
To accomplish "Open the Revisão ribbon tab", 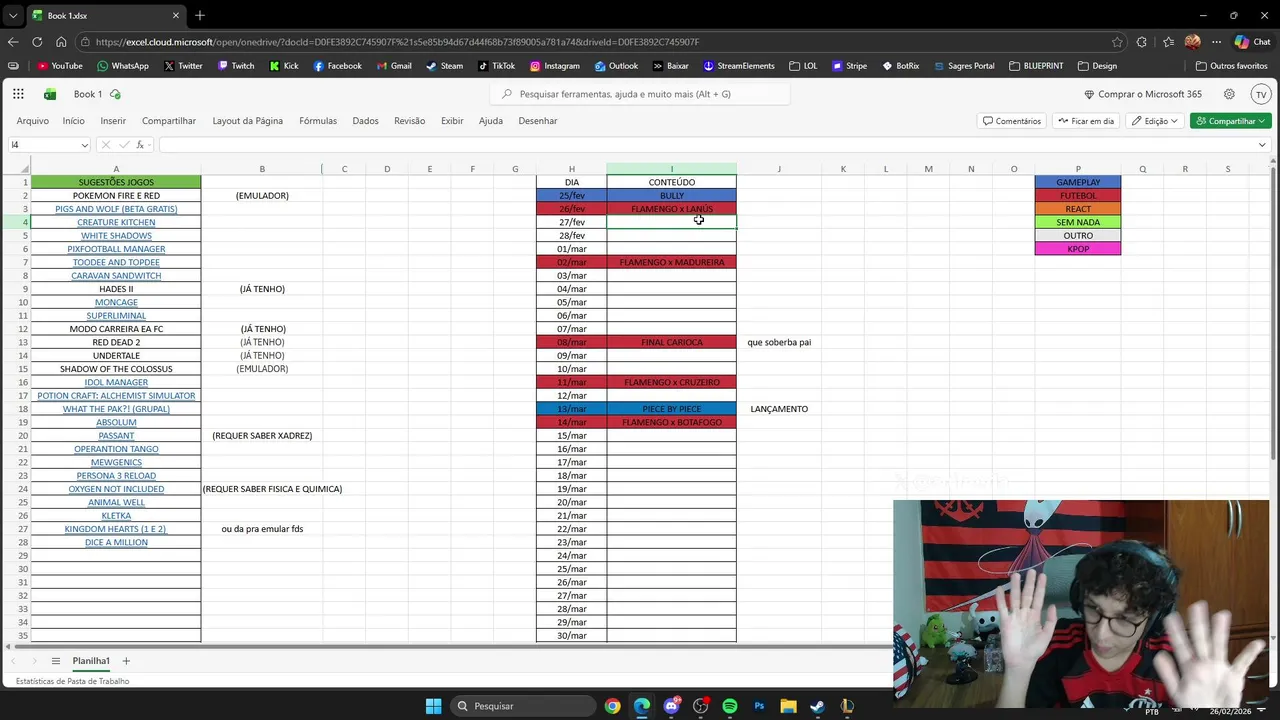I will click(409, 121).
